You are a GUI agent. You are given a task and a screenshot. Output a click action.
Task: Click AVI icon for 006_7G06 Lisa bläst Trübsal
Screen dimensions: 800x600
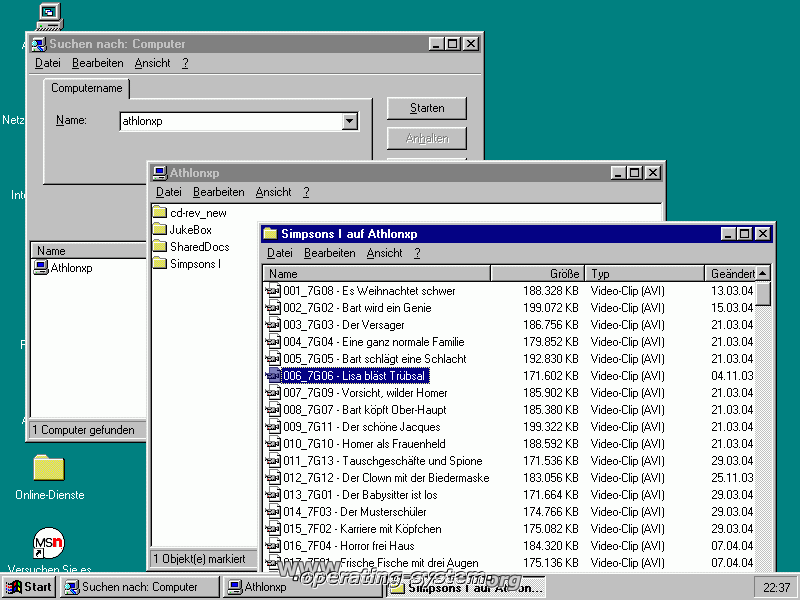273,376
